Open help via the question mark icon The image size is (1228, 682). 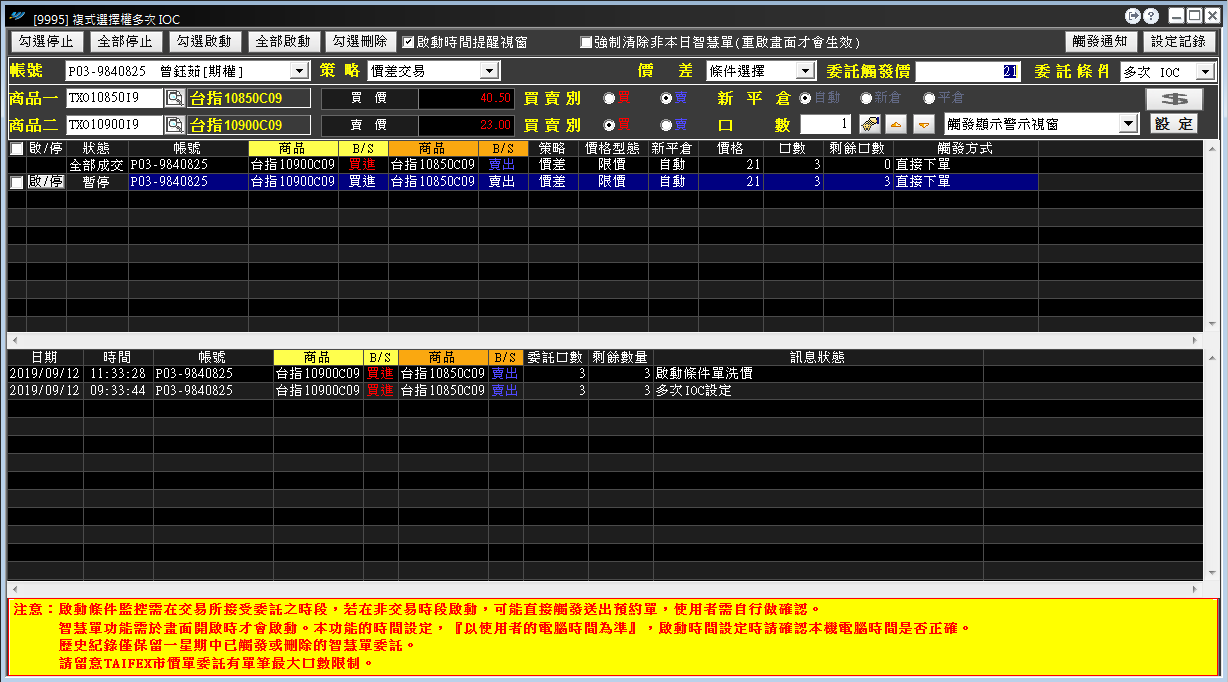tap(1151, 16)
